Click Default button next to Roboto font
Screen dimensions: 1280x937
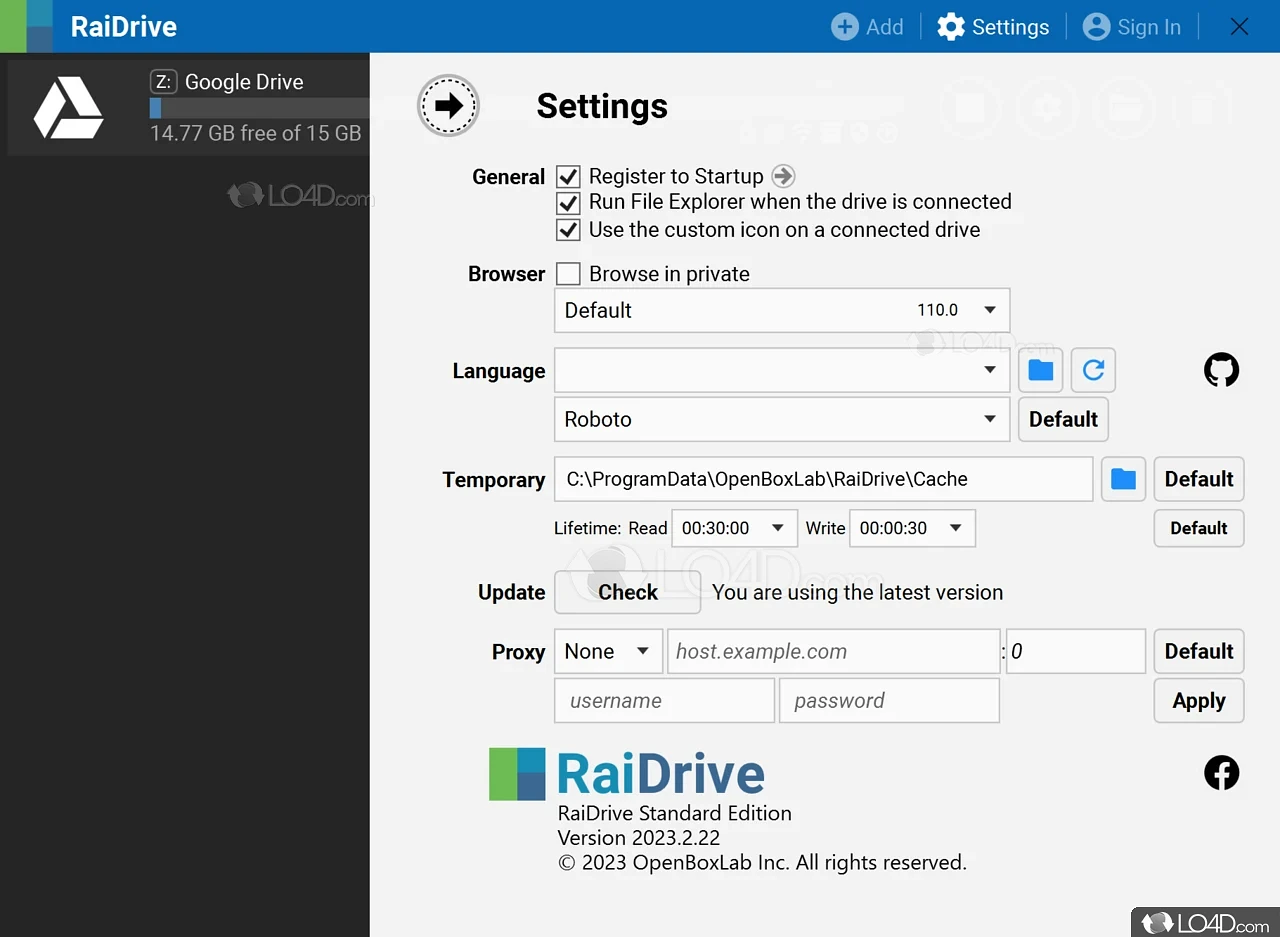tap(1063, 419)
